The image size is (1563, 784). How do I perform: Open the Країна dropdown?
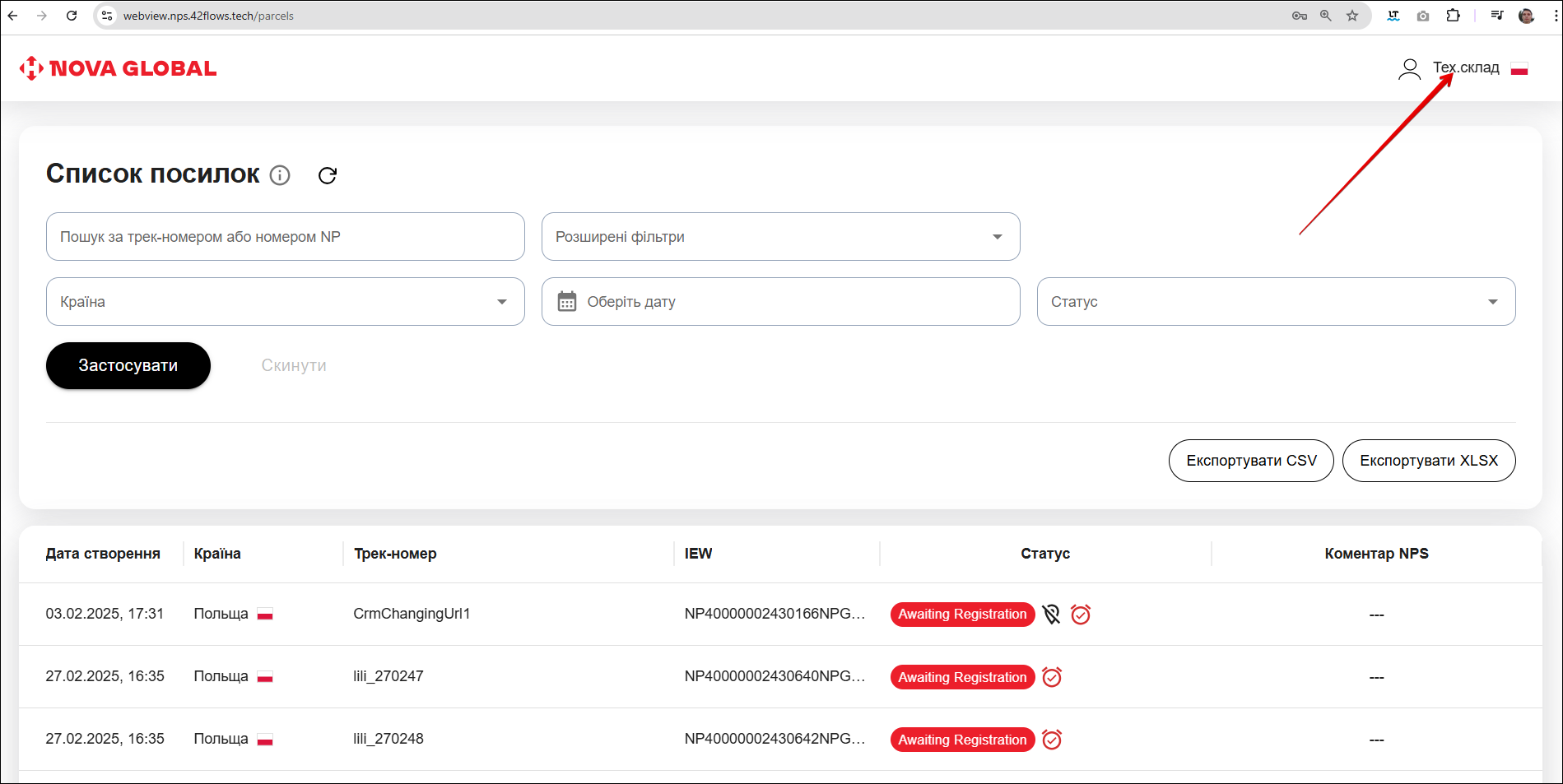coord(285,302)
